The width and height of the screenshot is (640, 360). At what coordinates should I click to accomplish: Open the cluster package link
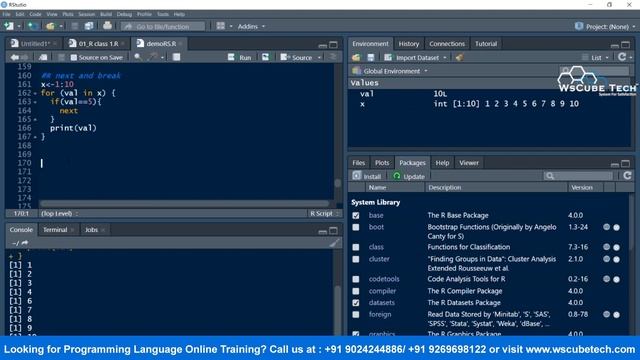[x=379, y=259]
